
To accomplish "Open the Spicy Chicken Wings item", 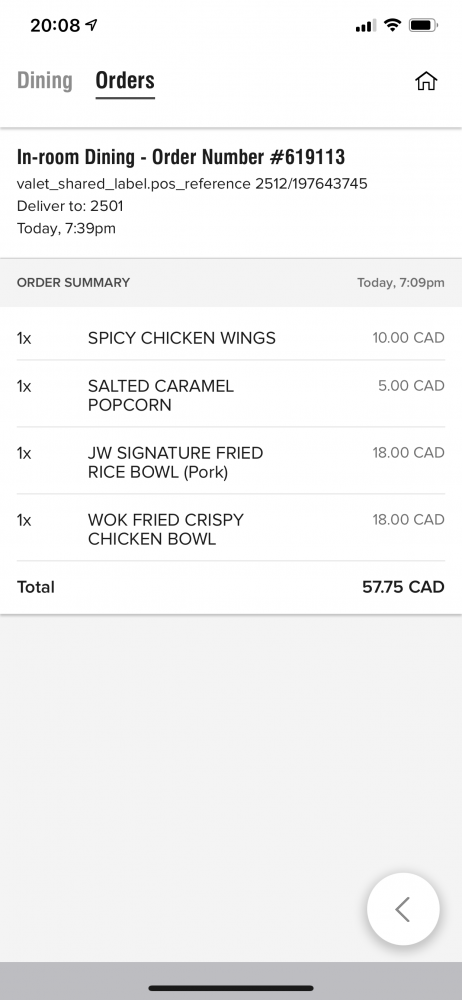I will [231, 337].
